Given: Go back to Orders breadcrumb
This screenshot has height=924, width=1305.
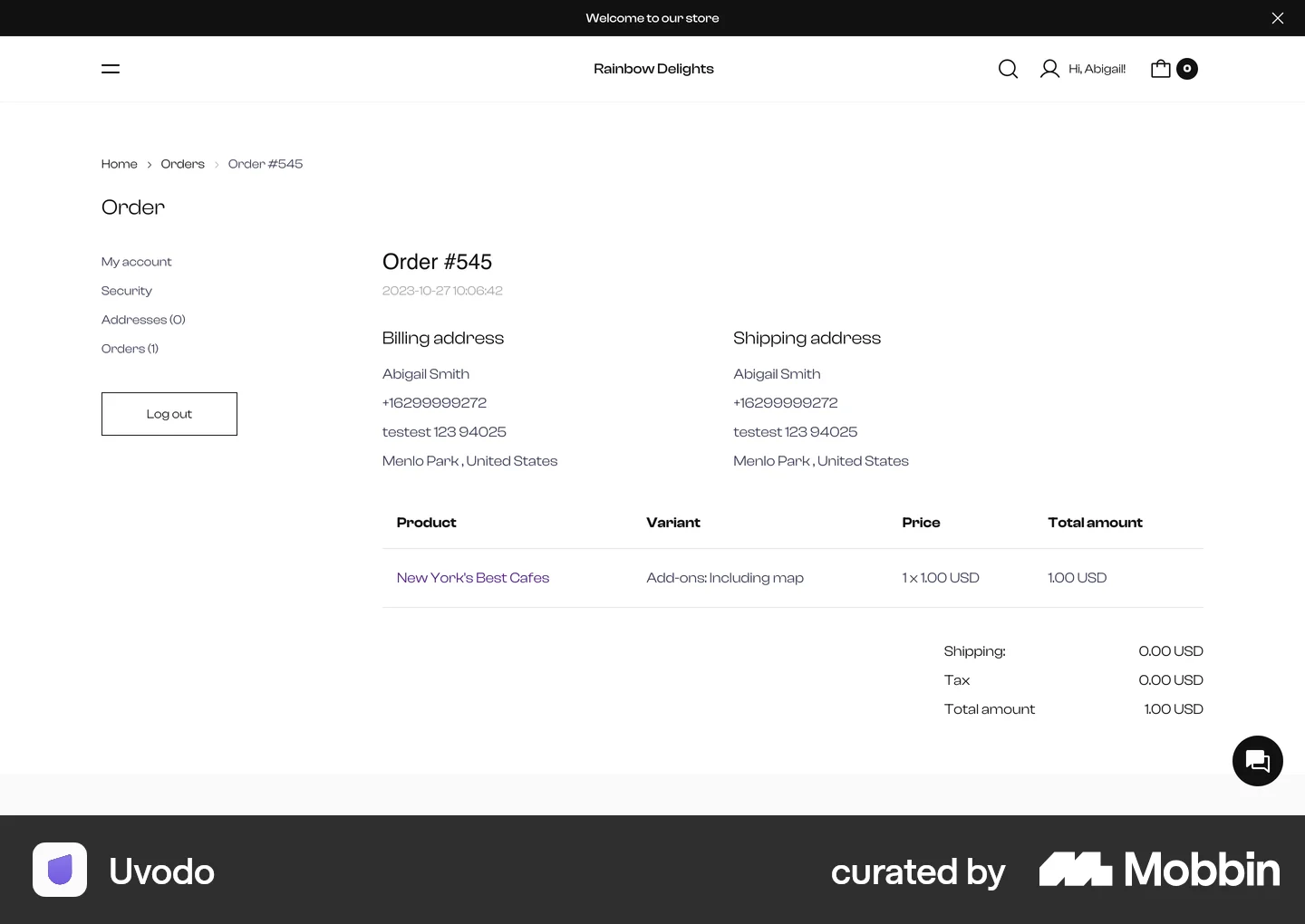Looking at the screenshot, I should click(x=183, y=164).
